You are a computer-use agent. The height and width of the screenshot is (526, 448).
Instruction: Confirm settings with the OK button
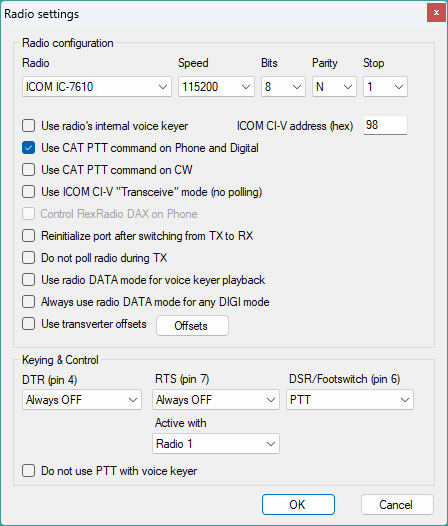click(298, 505)
